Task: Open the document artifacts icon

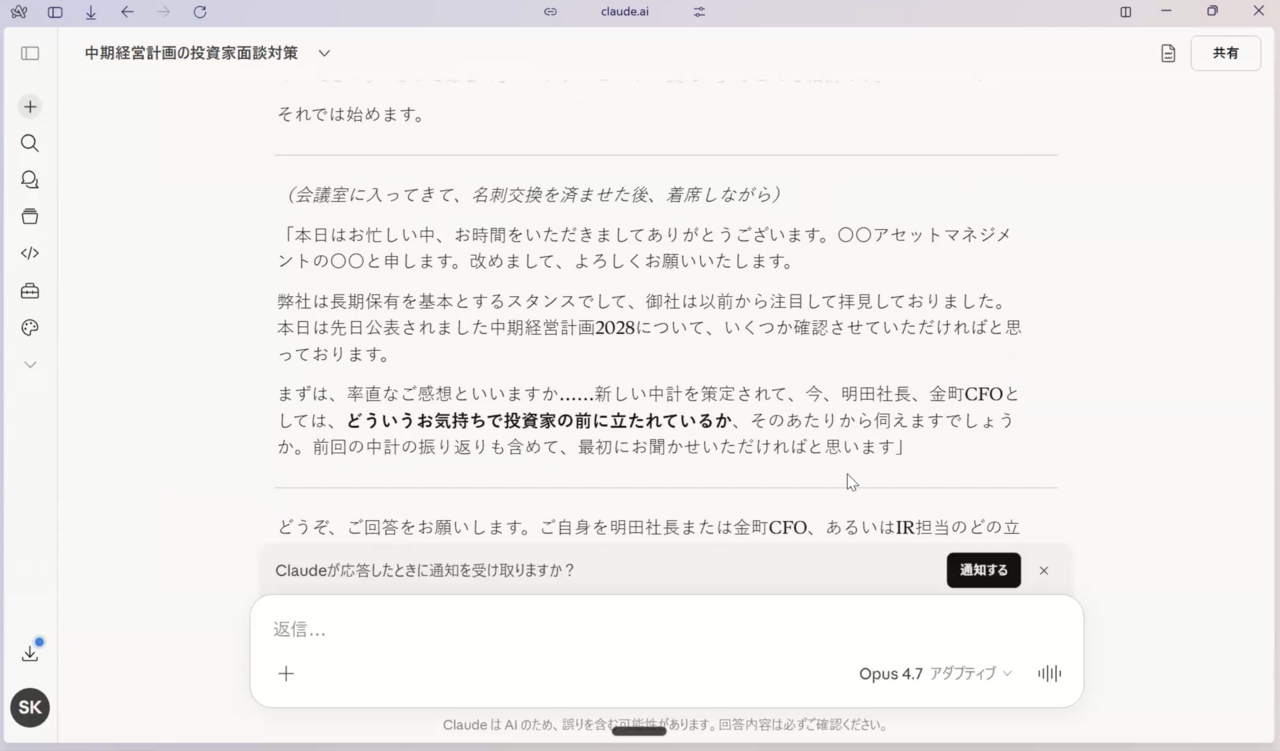Action: pyautogui.click(x=1168, y=54)
